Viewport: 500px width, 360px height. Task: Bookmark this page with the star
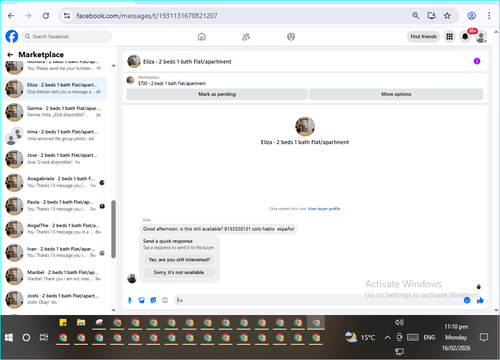point(447,16)
